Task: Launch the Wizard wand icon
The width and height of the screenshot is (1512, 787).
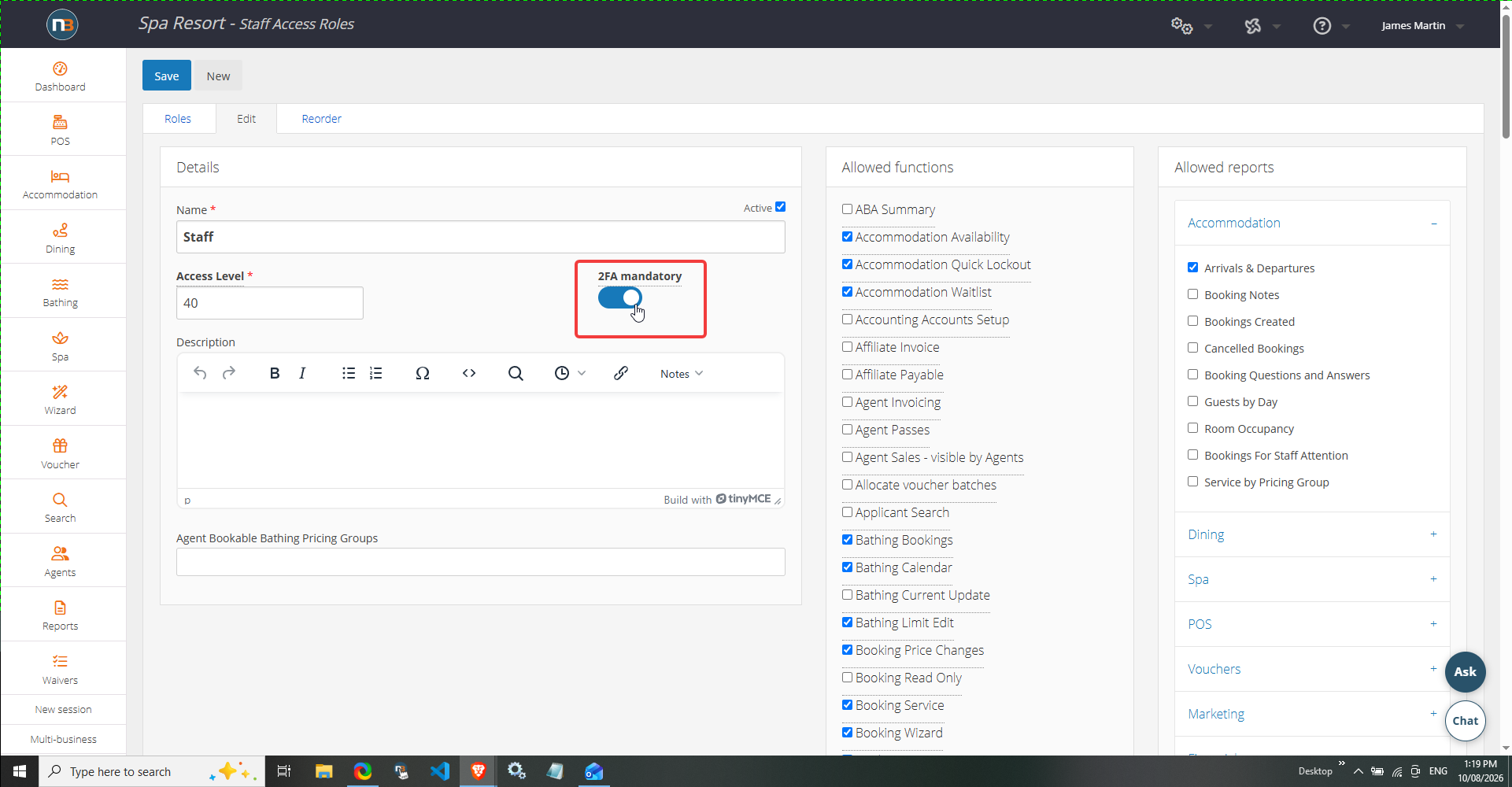Action: click(60, 392)
